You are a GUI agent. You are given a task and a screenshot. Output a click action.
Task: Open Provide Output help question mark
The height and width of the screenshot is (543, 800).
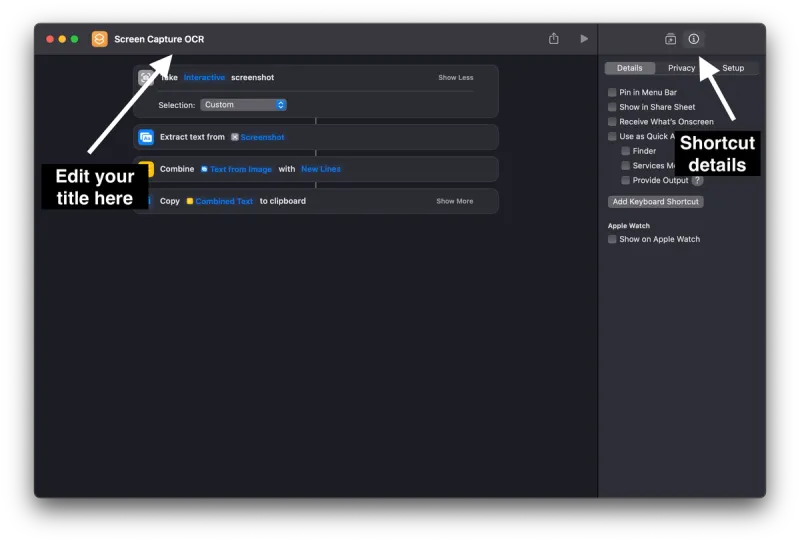pos(697,180)
